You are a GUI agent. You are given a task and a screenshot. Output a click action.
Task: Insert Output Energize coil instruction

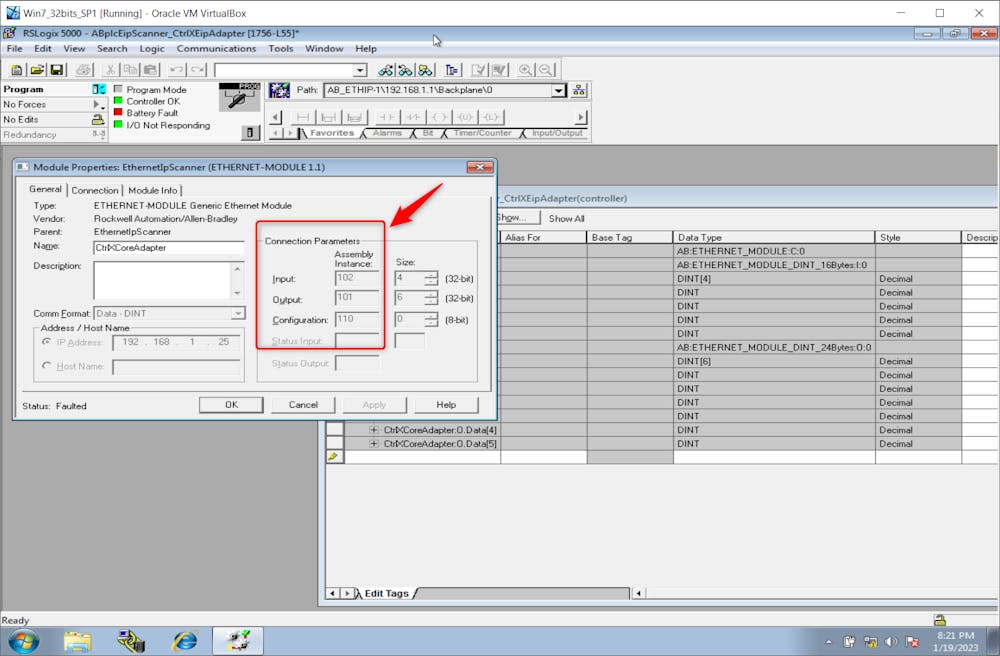tap(439, 117)
